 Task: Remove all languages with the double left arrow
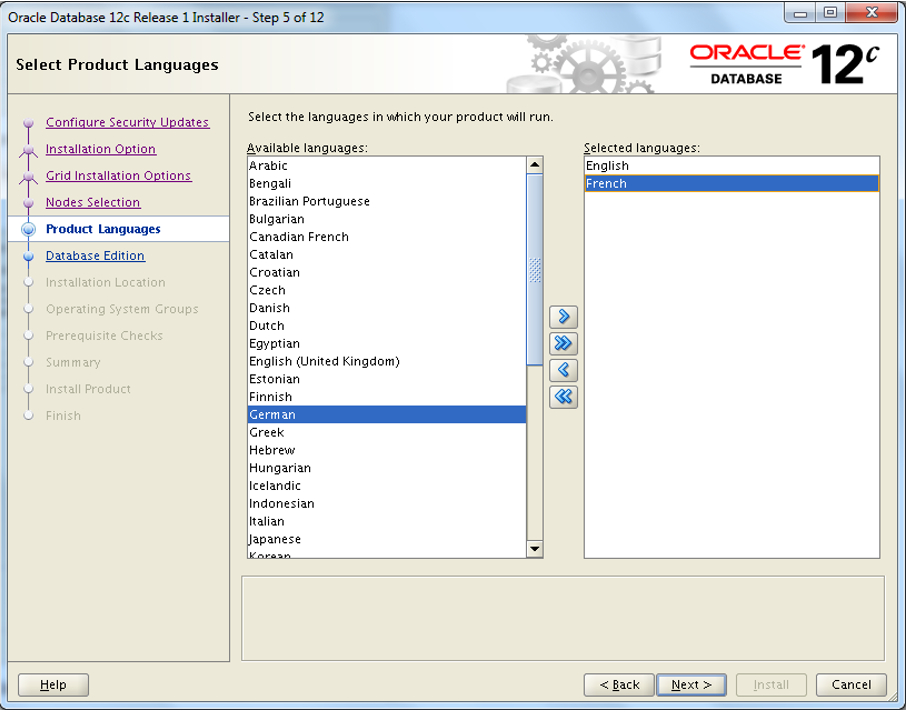coord(563,397)
